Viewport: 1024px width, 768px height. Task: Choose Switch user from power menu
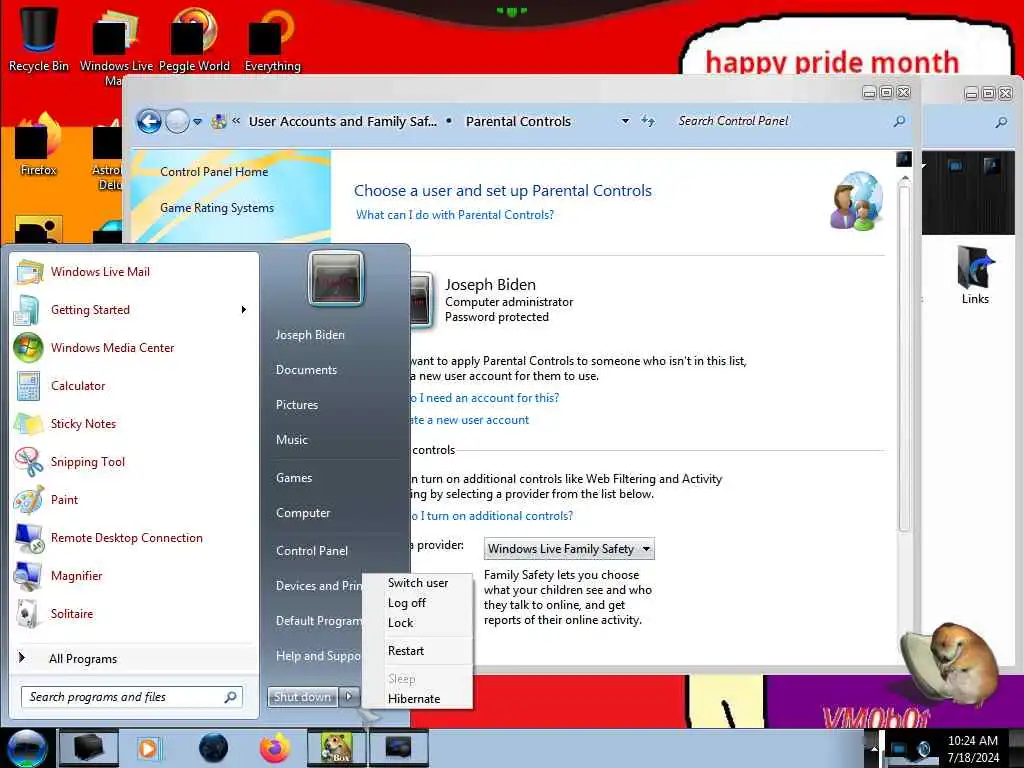coord(418,583)
